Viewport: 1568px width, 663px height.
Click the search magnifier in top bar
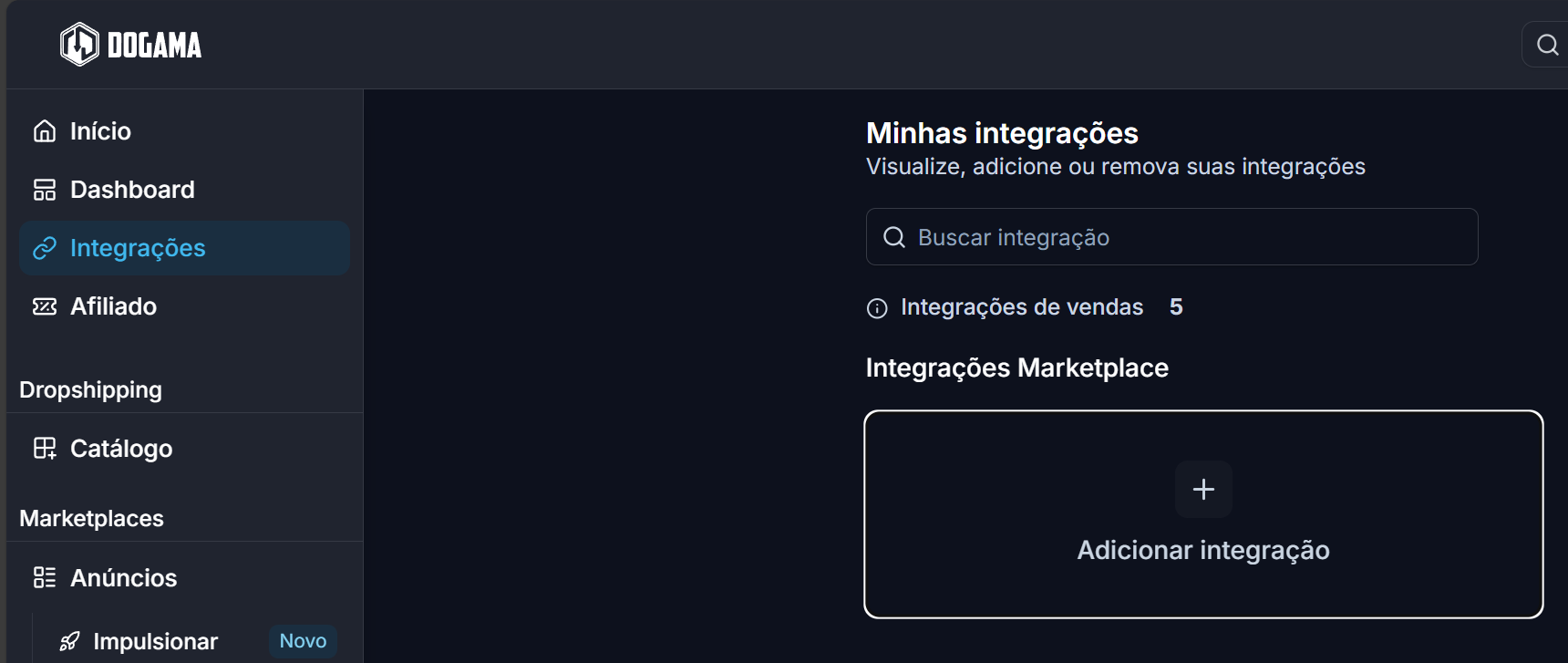(x=1547, y=45)
